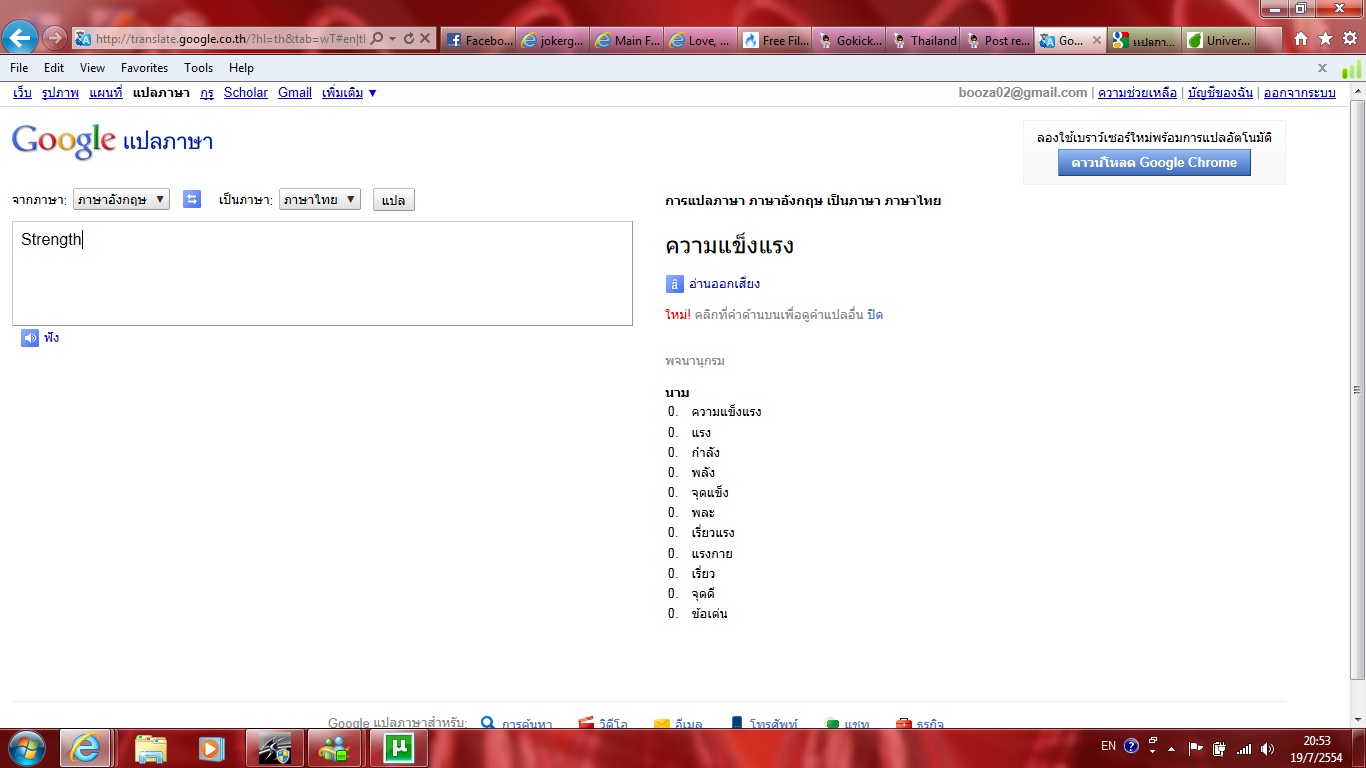Open the Favorites menu
Screen dimensions: 1366x768
tap(145, 68)
